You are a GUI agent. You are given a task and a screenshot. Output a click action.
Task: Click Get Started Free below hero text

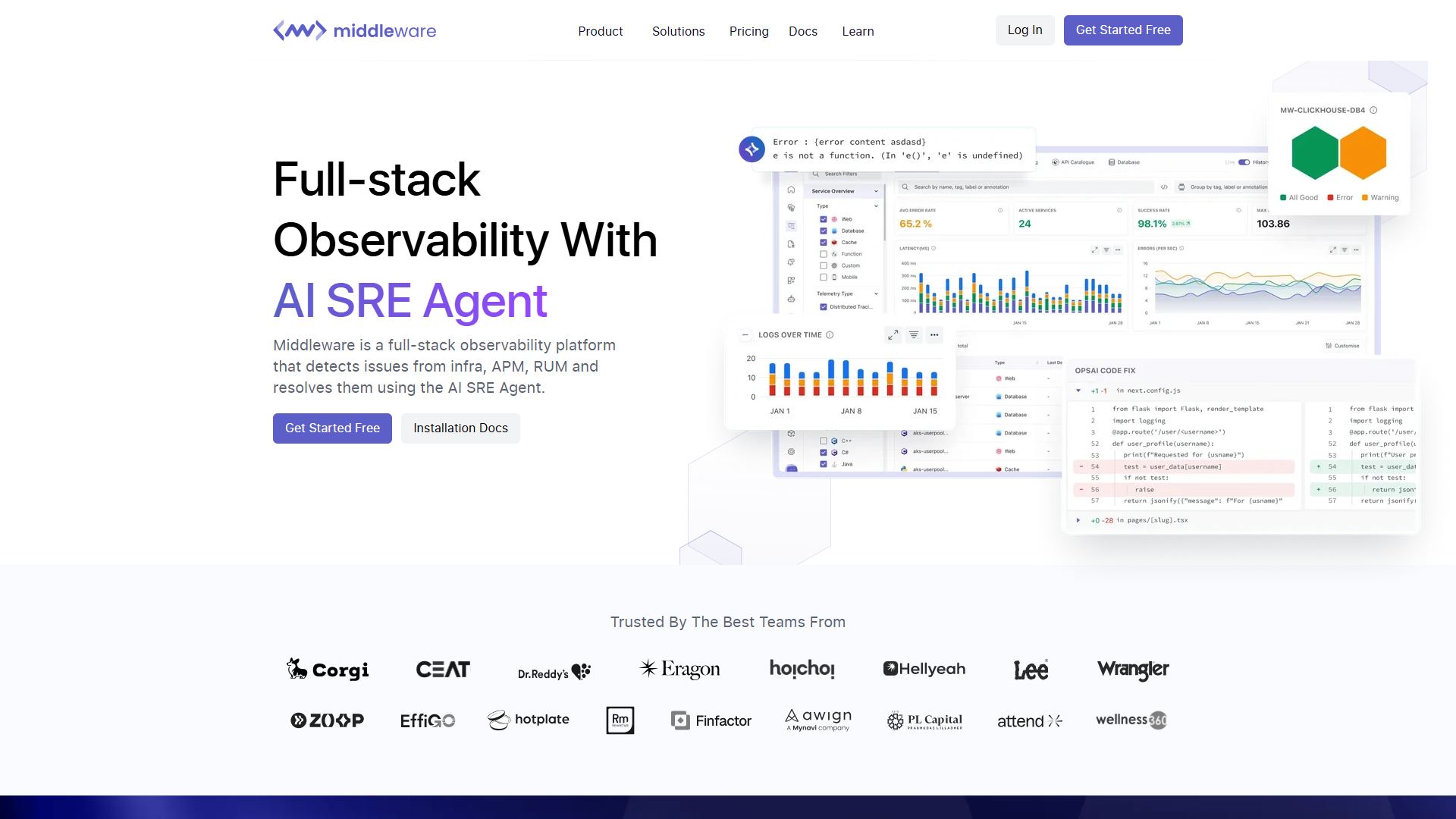coord(332,428)
